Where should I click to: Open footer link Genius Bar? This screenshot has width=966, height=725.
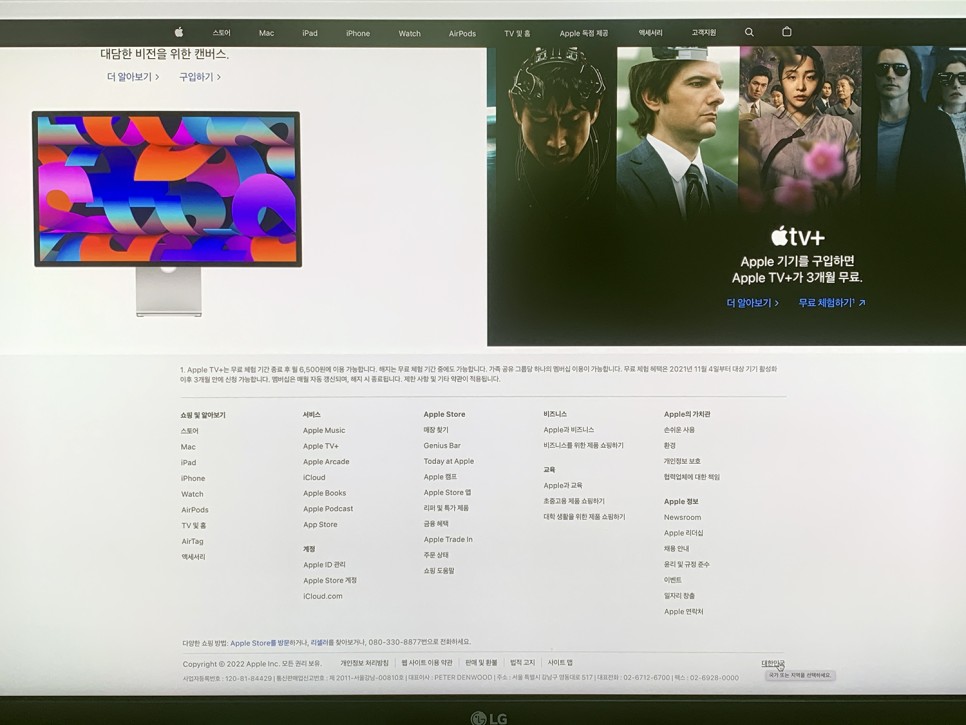point(442,445)
